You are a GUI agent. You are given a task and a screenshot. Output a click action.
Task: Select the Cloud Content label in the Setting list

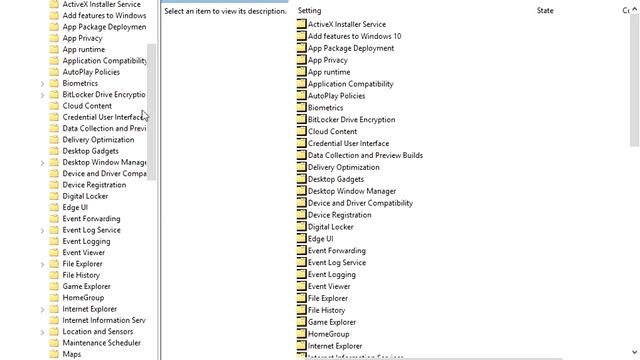pyautogui.click(x=332, y=131)
